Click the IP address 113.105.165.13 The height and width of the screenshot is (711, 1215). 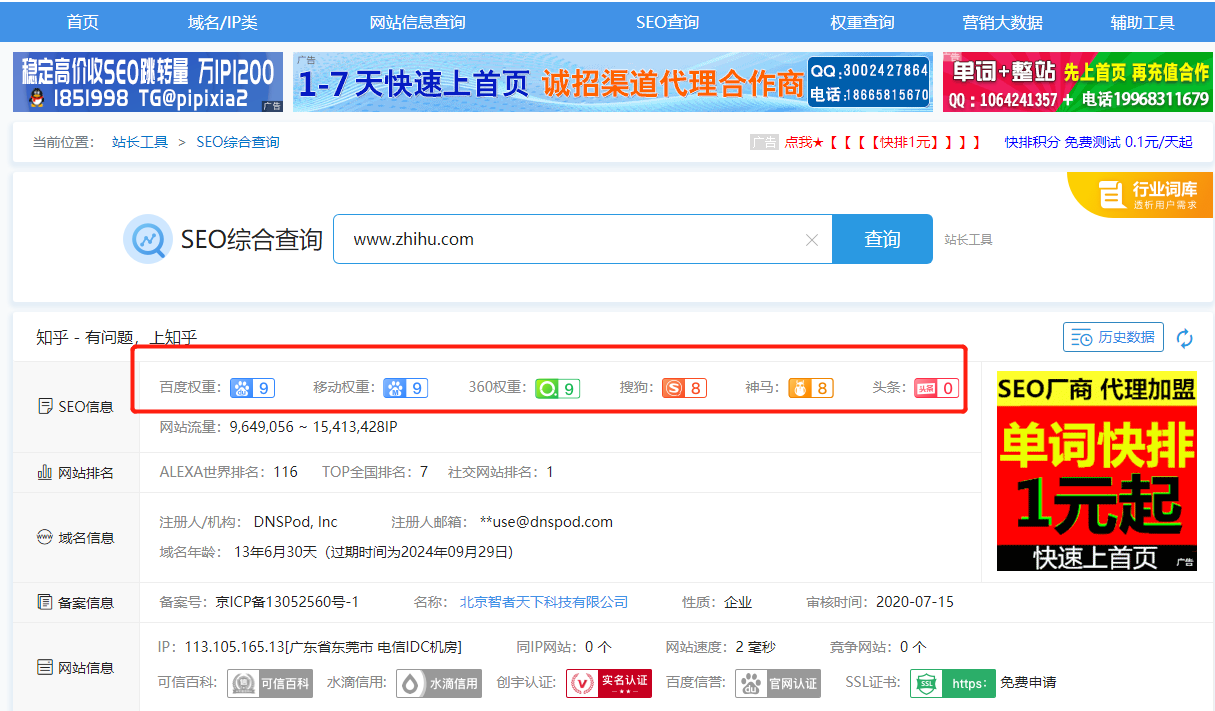click(x=235, y=647)
